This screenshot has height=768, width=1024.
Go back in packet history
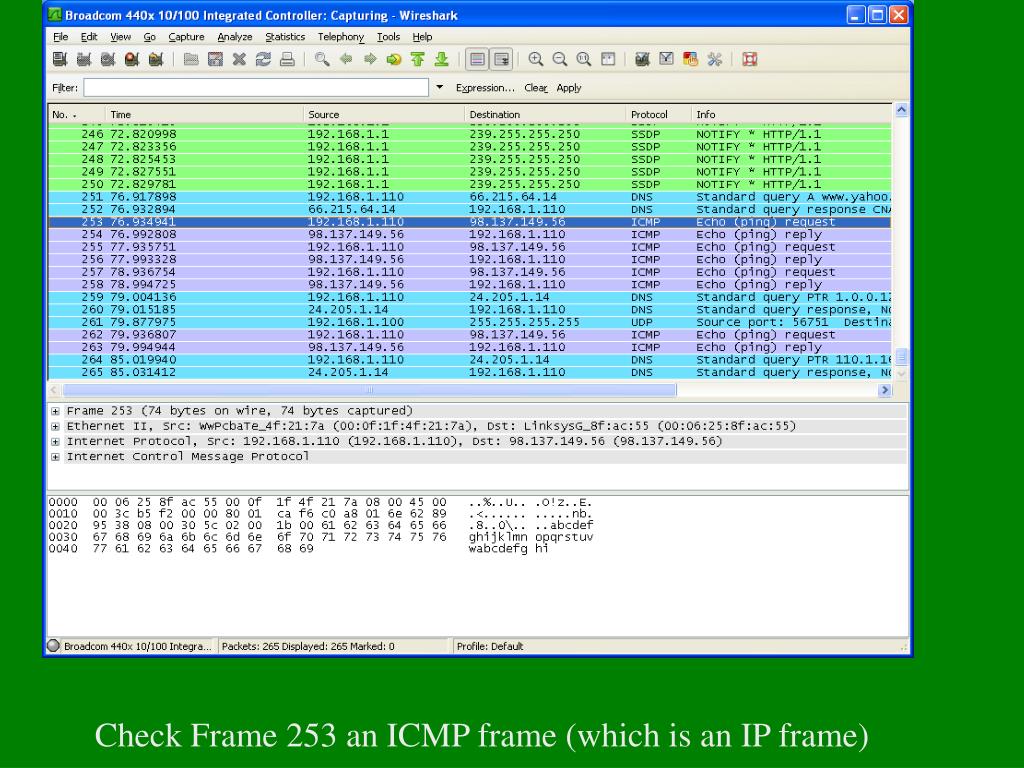(x=346, y=59)
